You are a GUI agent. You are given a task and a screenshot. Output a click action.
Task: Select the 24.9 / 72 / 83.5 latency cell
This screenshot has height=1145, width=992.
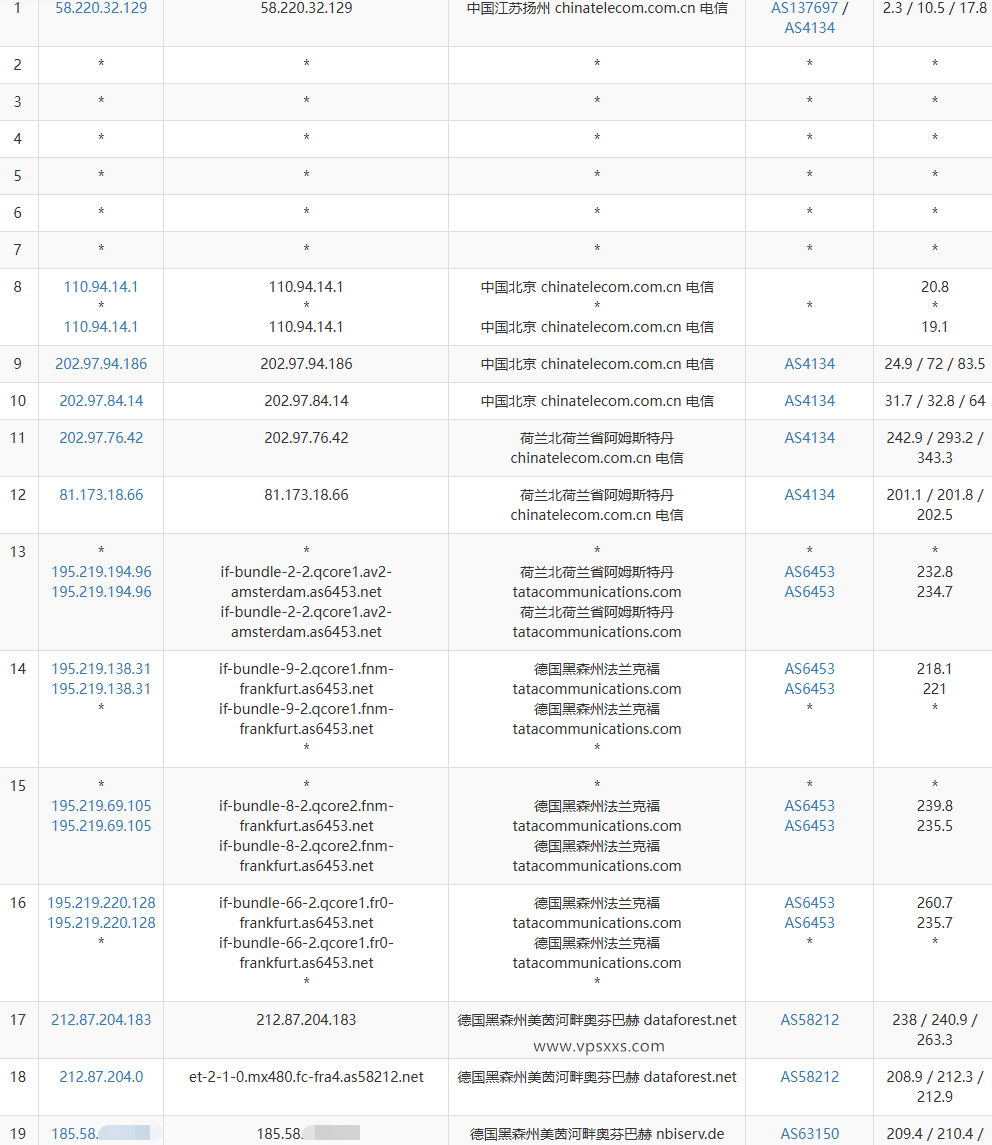point(934,364)
